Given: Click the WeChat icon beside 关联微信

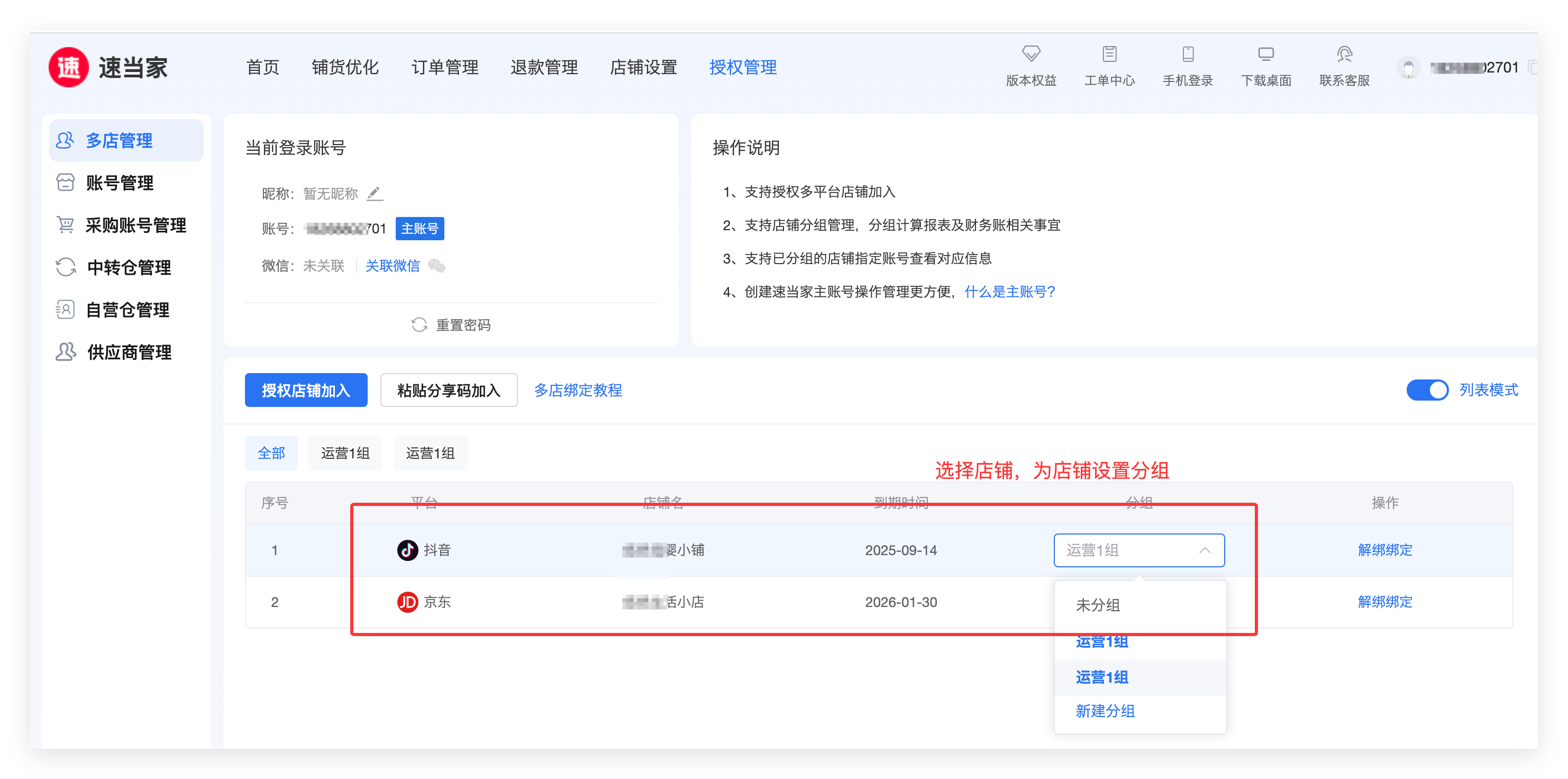Looking at the screenshot, I should 437,266.
